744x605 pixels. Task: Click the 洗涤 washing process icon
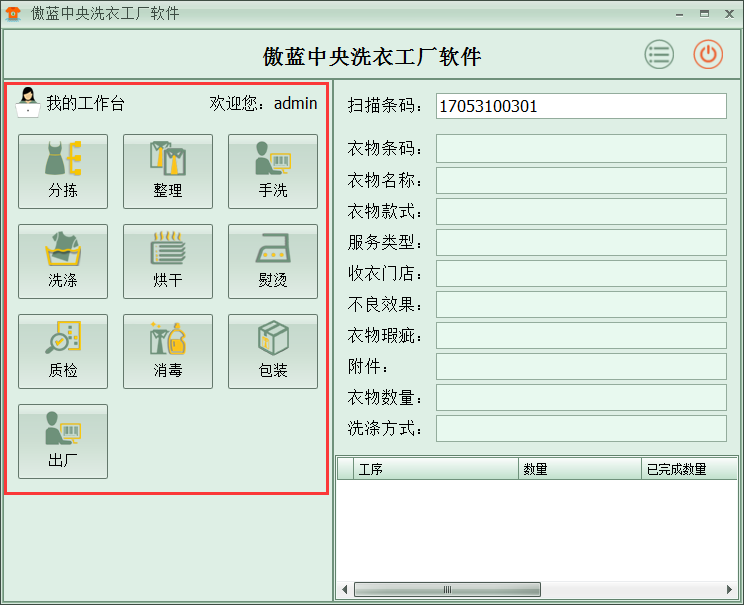[x=62, y=261]
